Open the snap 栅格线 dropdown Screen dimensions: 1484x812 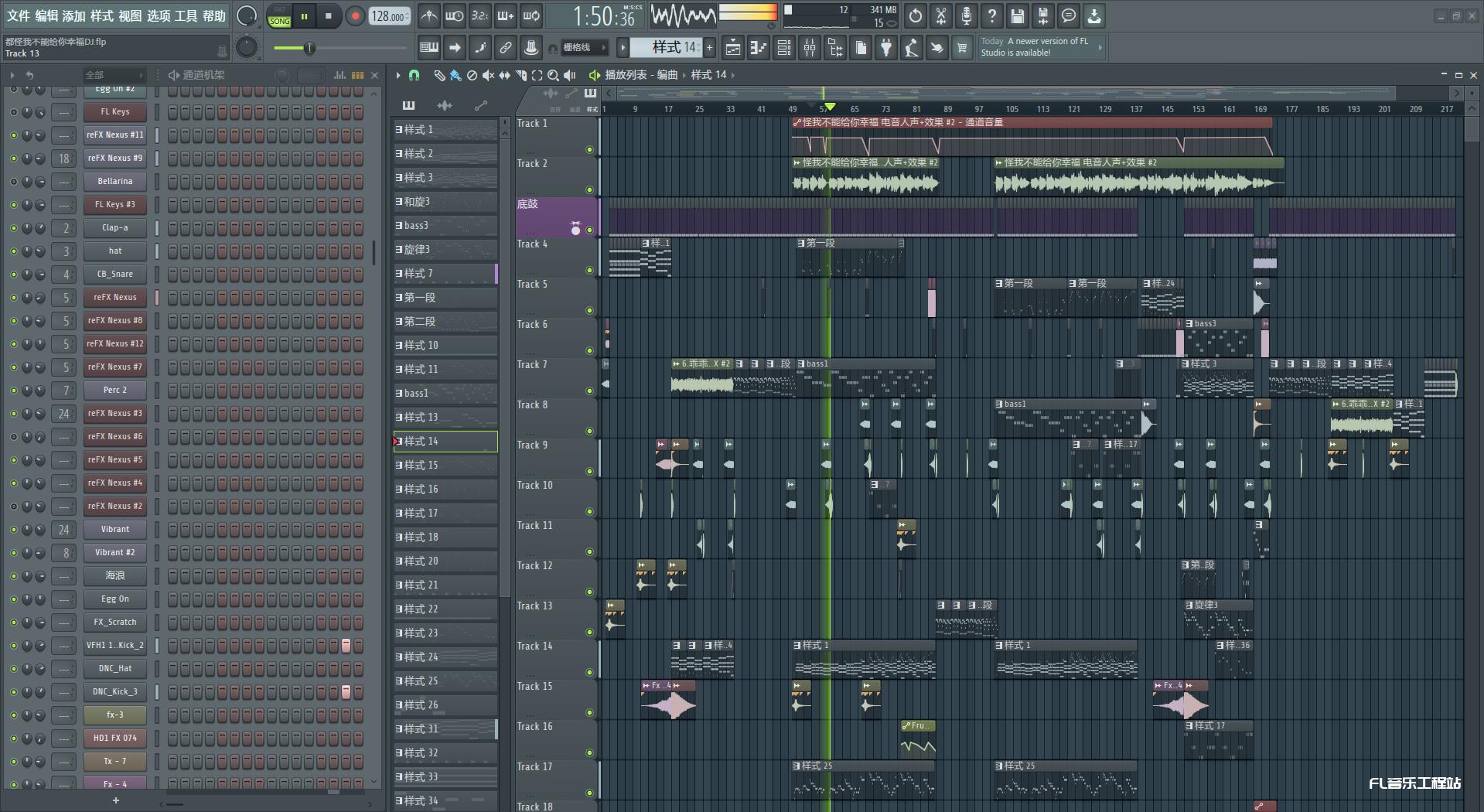click(585, 48)
